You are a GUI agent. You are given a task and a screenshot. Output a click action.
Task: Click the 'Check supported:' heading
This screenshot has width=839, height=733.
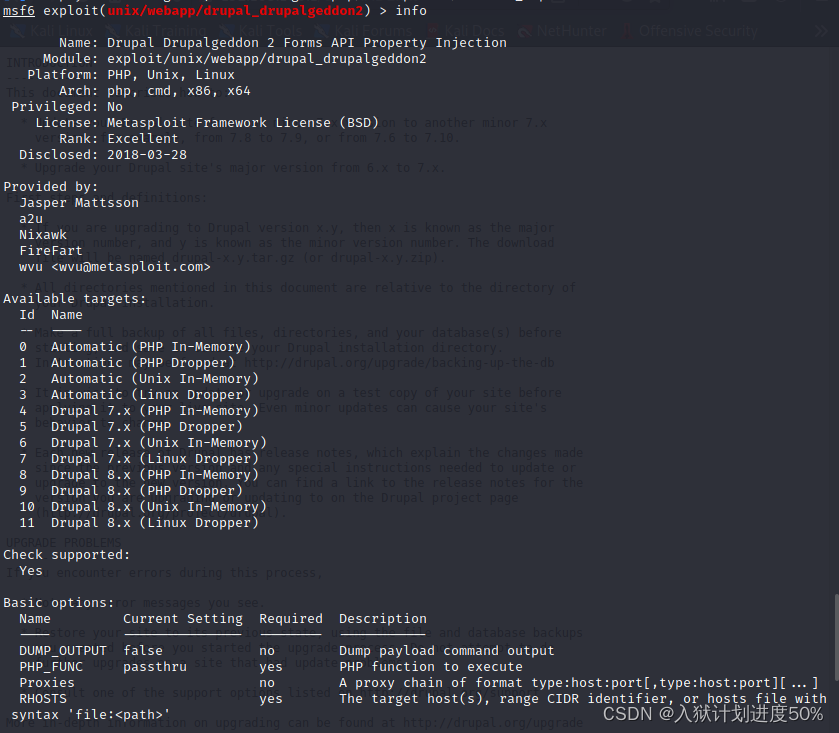click(x=66, y=555)
